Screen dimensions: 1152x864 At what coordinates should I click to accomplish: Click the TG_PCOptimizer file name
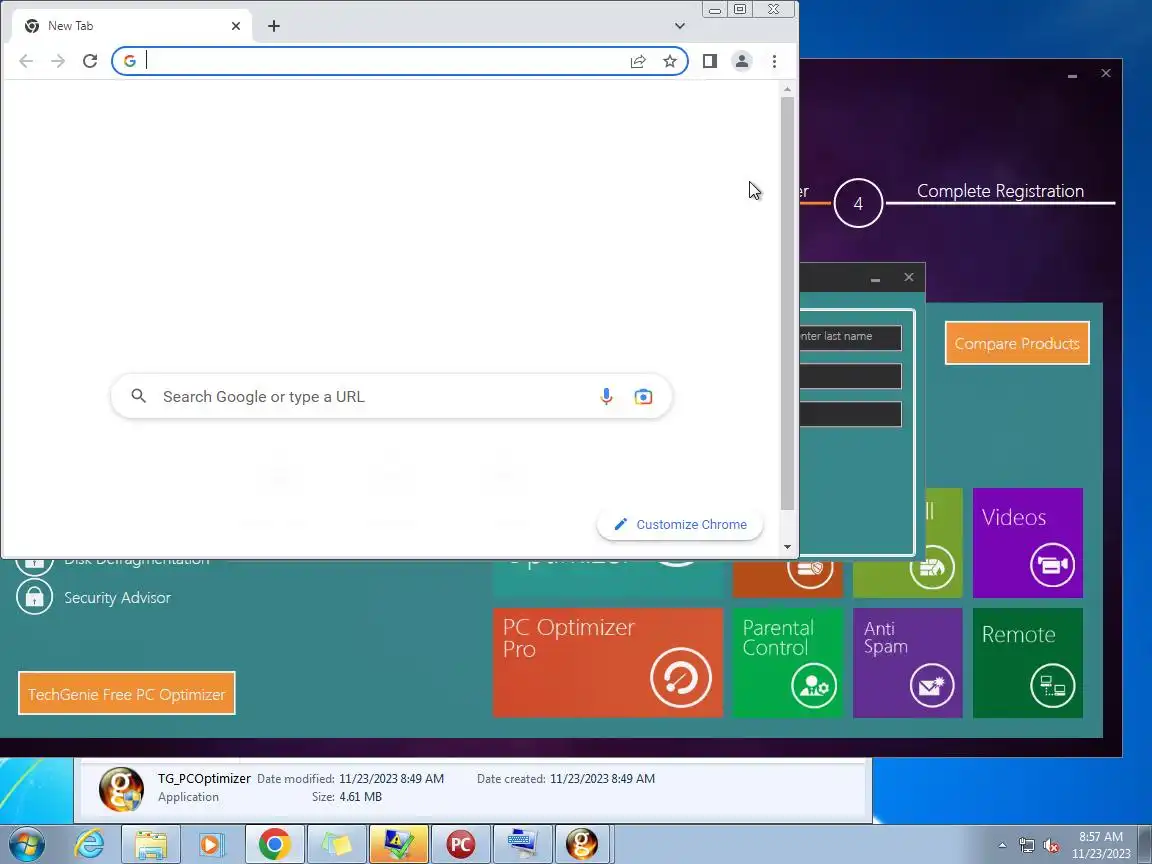(x=204, y=778)
